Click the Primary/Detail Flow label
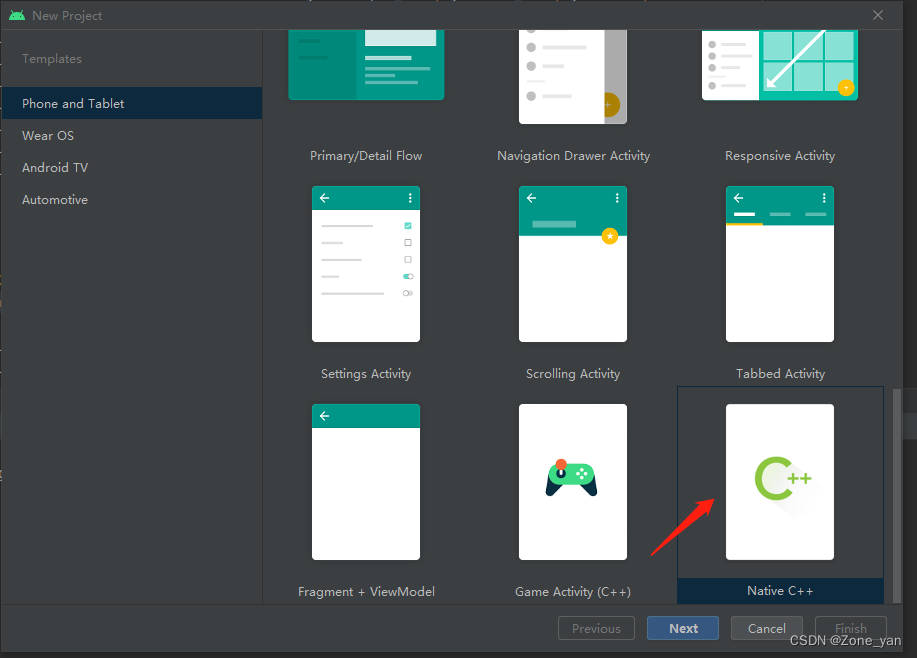The width and height of the screenshot is (917, 658). [x=366, y=156]
